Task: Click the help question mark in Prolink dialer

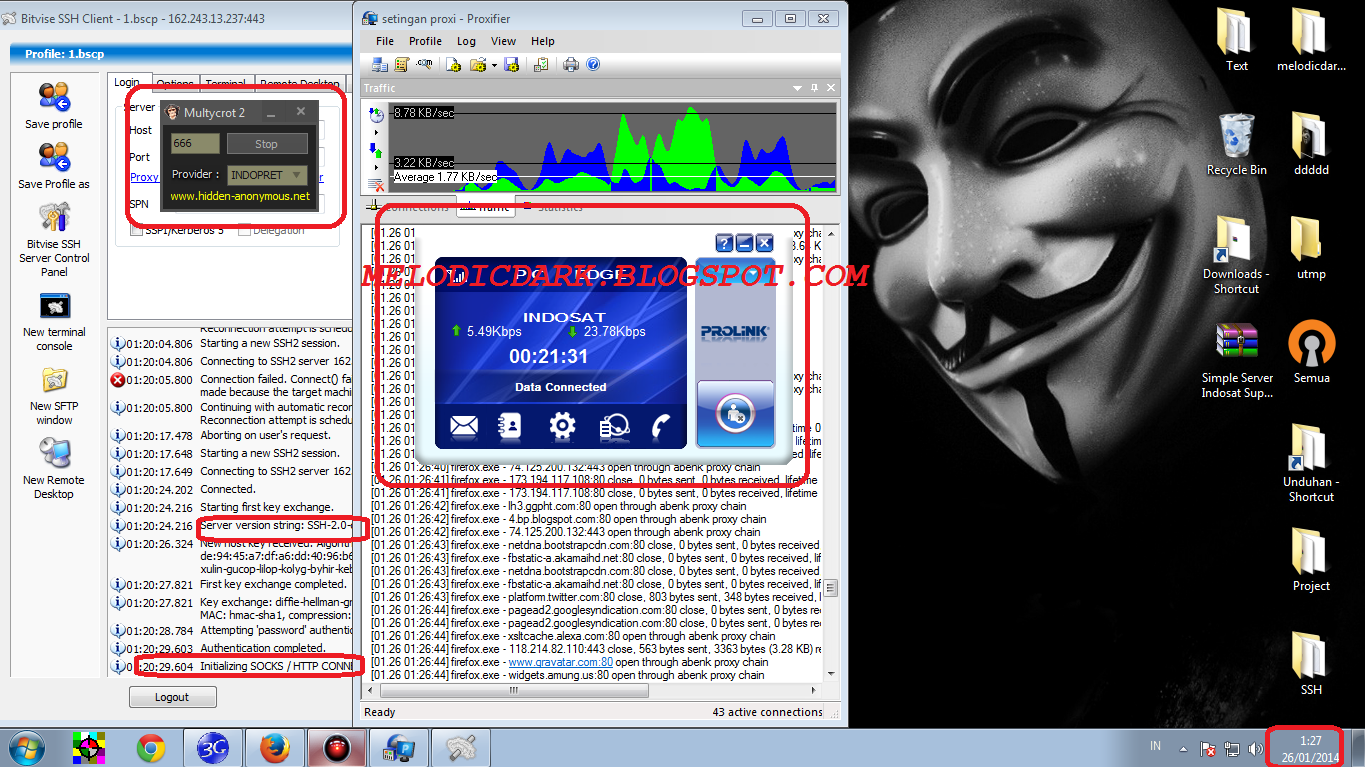Action: (x=725, y=243)
